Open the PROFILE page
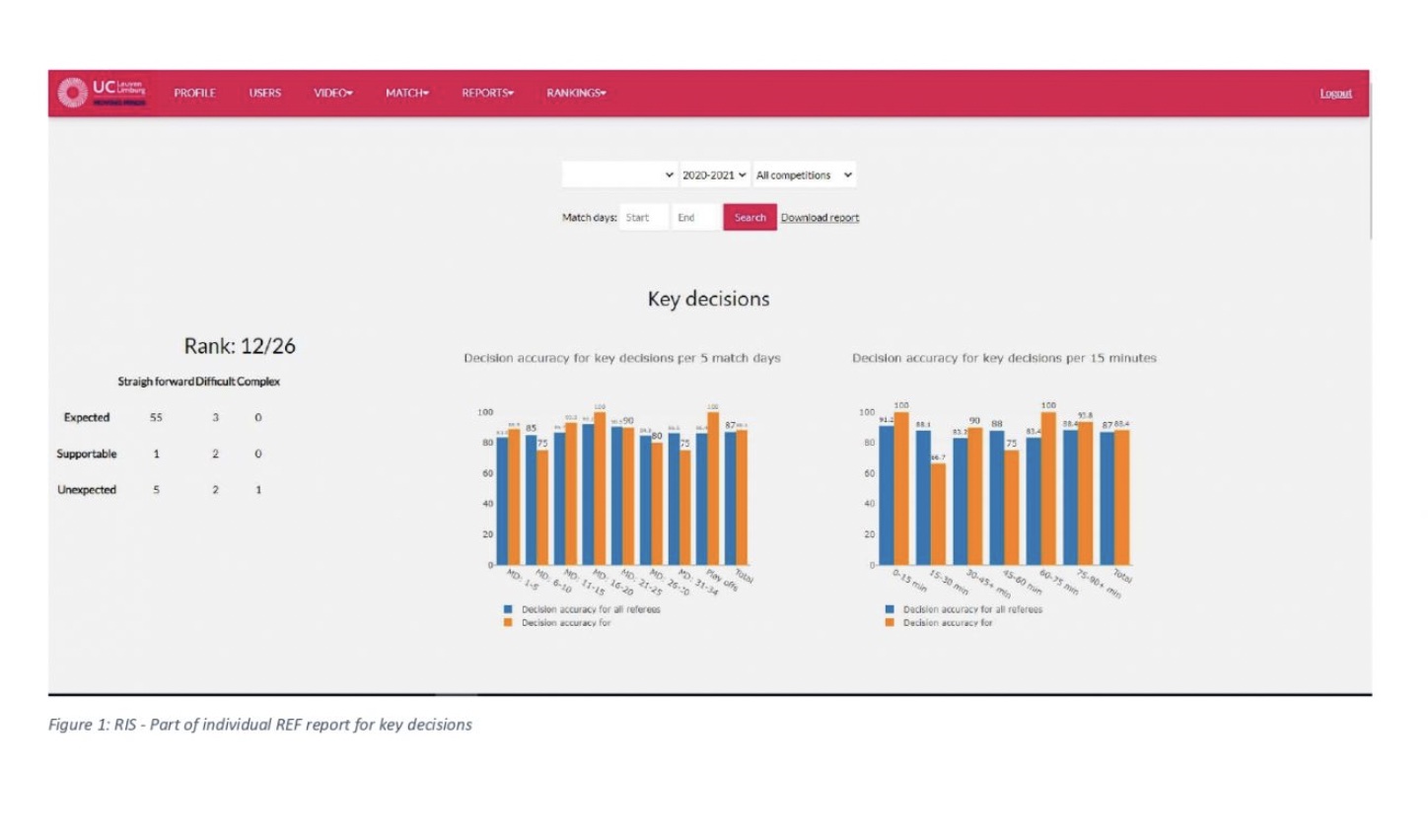 (194, 93)
